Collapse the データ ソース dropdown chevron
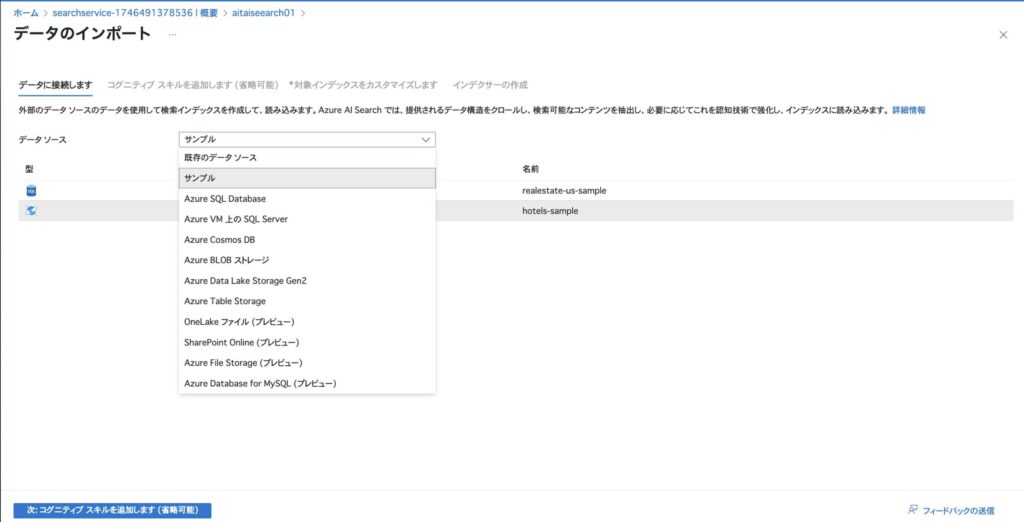Image resolution: width=1024 pixels, height=522 pixels. (426, 139)
